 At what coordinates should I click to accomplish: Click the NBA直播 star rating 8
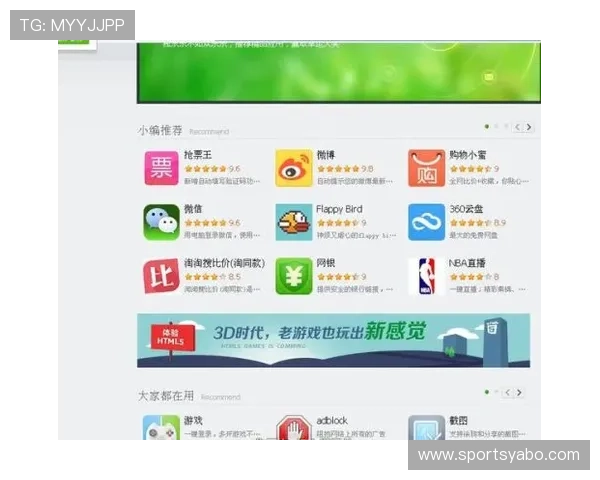click(474, 277)
